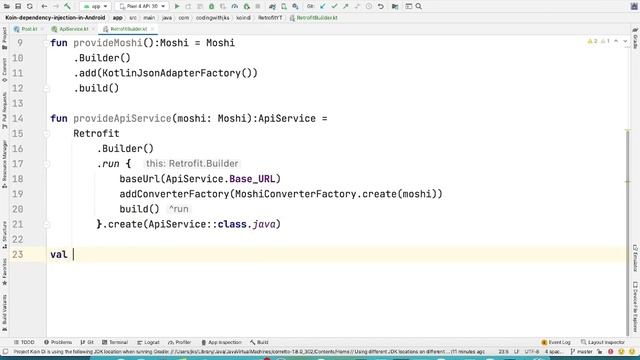Open the Layout Inspector panel
Viewport: 640px width, 360px height.
click(603, 342)
